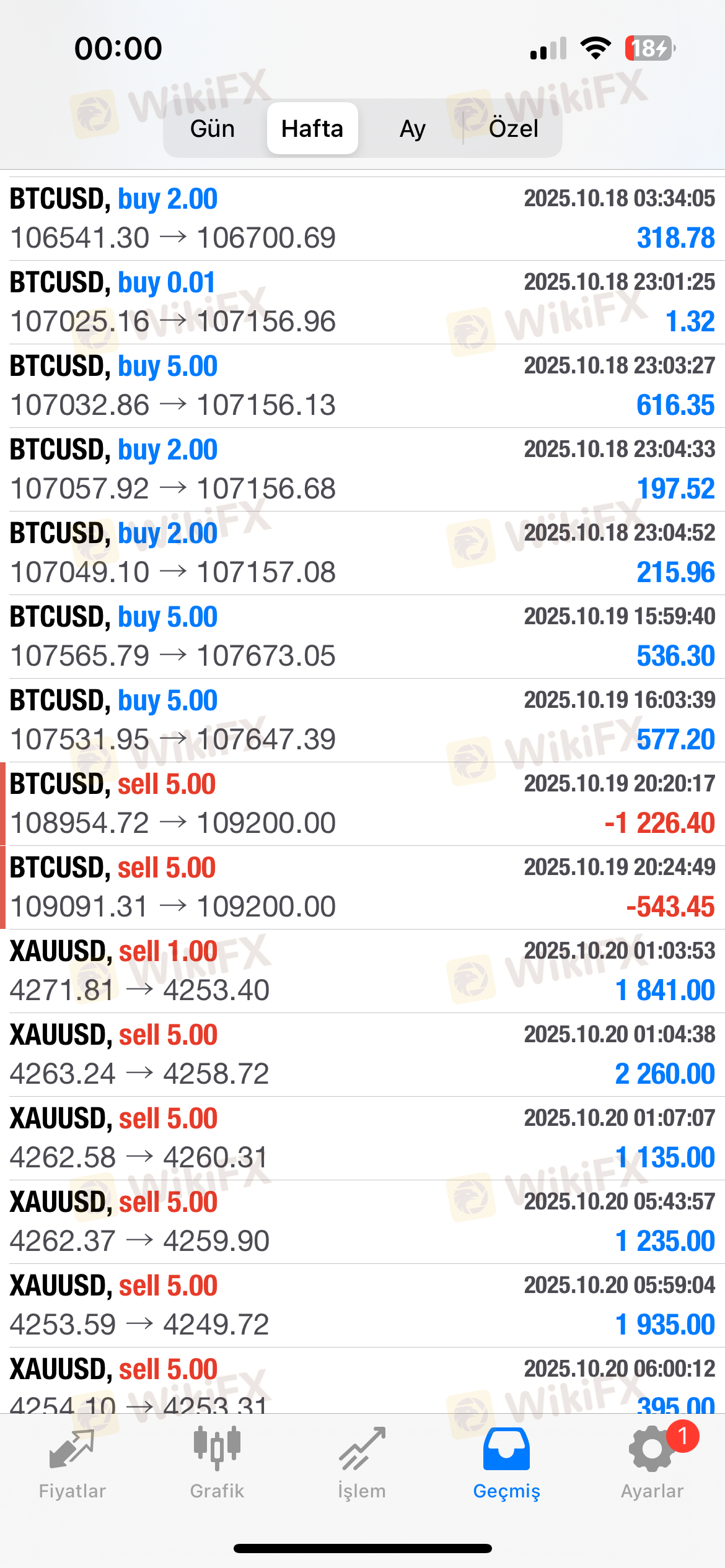Open the Ayarlar gear icon
Image resolution: width=725 pixels, height=1568 pixels.
[651, 1450]
